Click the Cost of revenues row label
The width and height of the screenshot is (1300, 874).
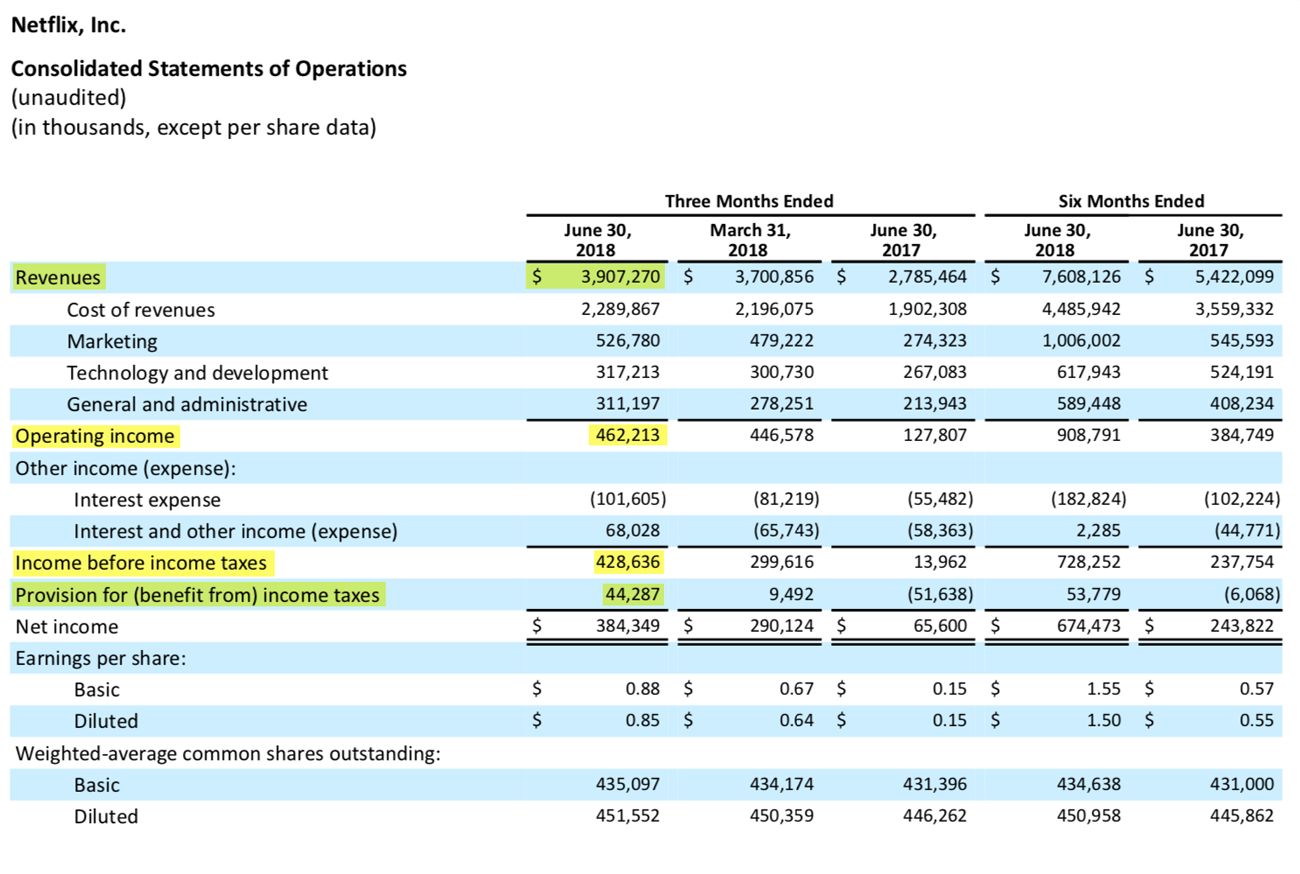(140, 310)
